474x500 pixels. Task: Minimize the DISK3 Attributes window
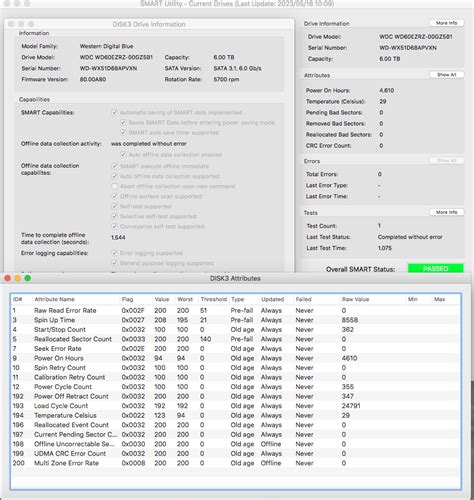click(18, 278)
